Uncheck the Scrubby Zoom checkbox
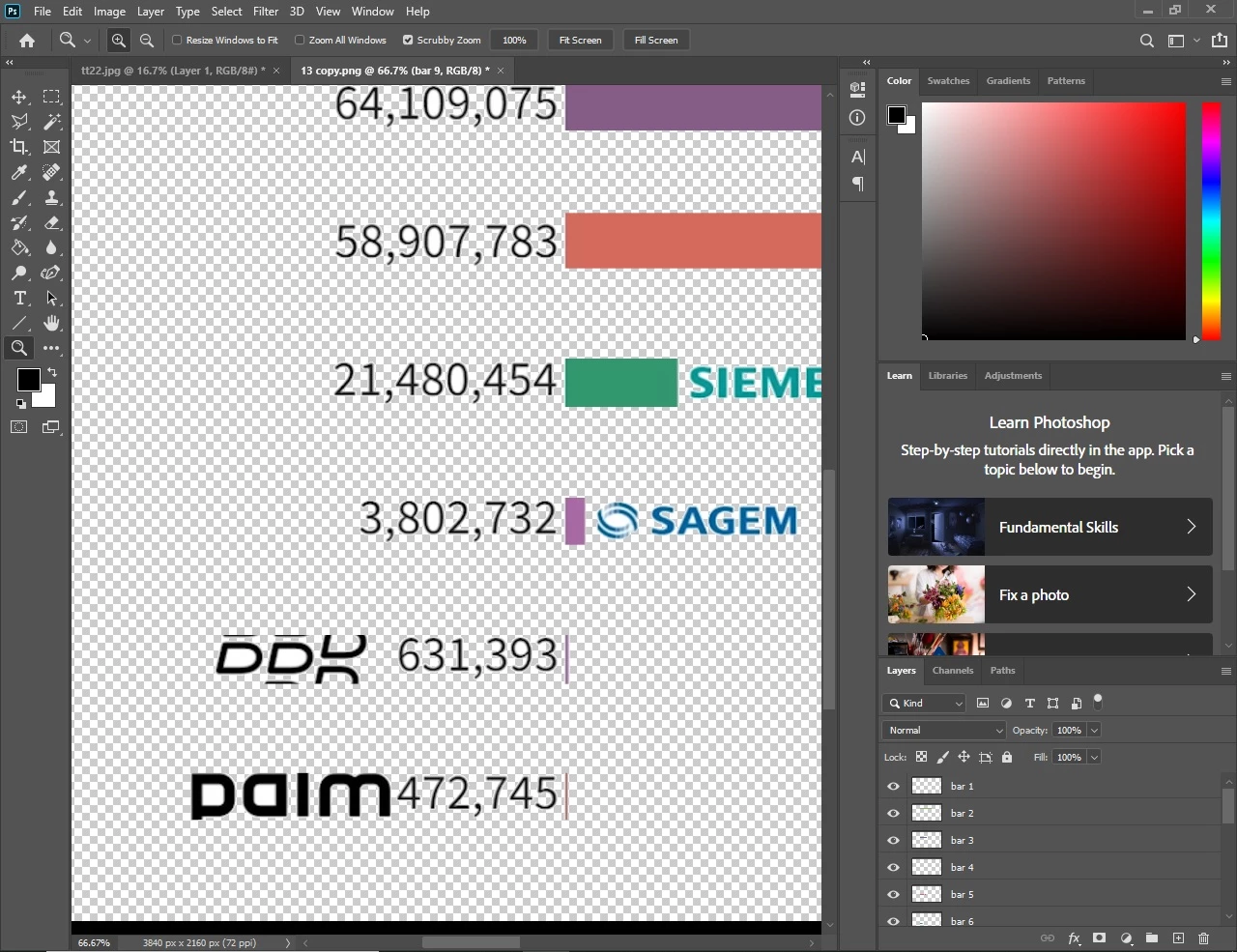This screenshot has width=1237, height=952. click(x=408, y=41)
